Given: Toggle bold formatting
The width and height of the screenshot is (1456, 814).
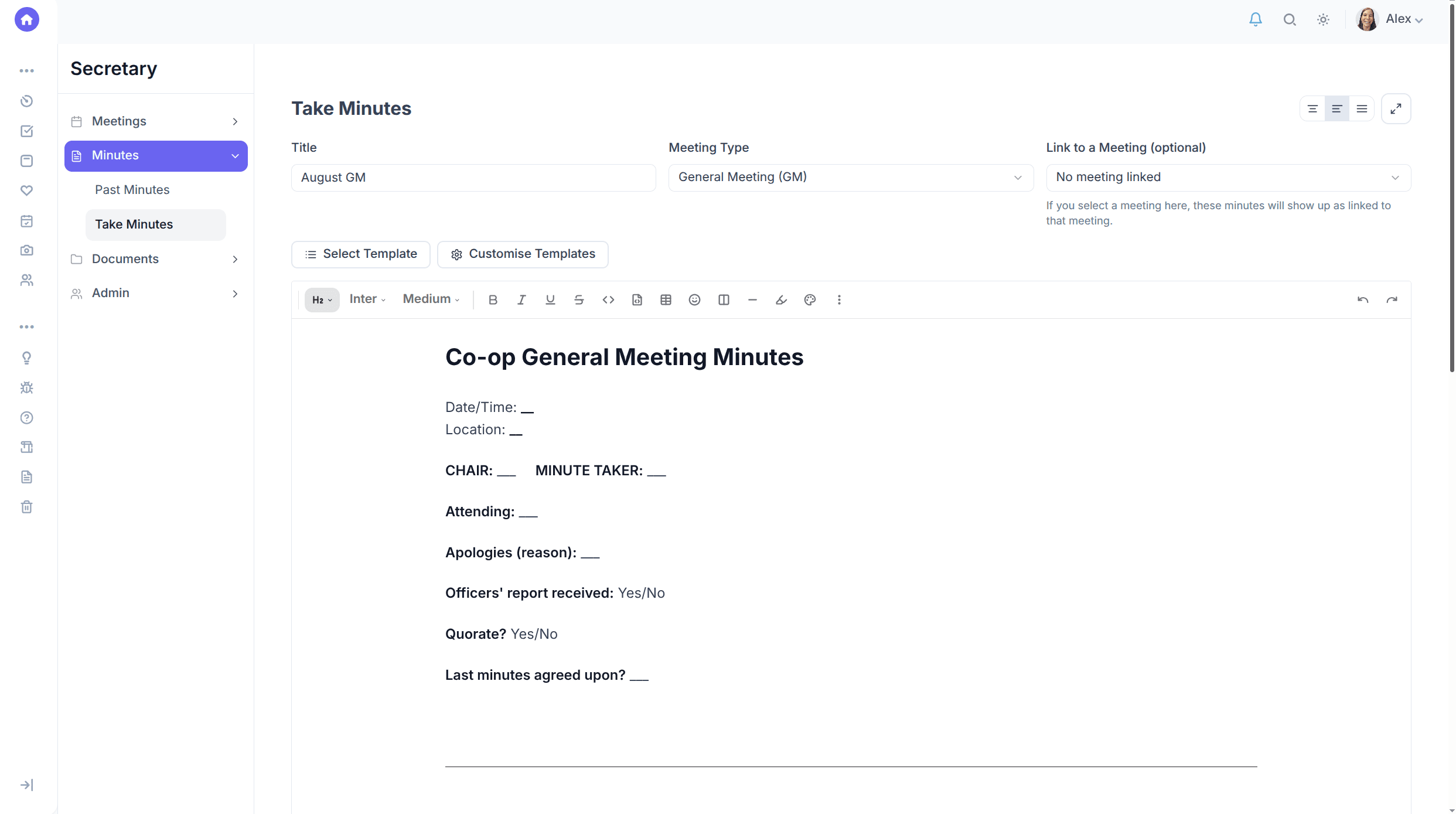Looking at the screenshot, I should [x=493, y=299].
